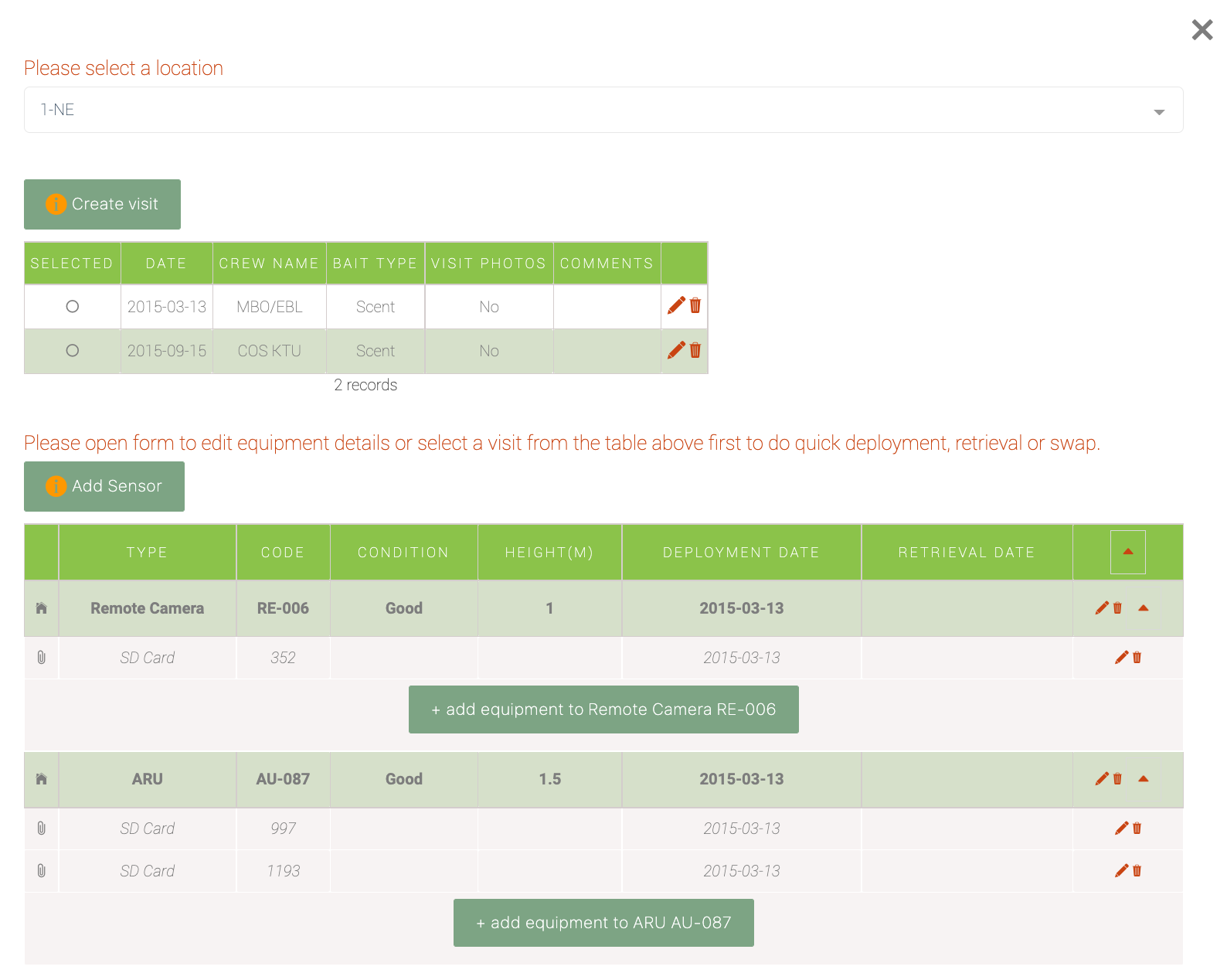Click home icon on Remote Camera row
1227x980 pixels.
42,608
